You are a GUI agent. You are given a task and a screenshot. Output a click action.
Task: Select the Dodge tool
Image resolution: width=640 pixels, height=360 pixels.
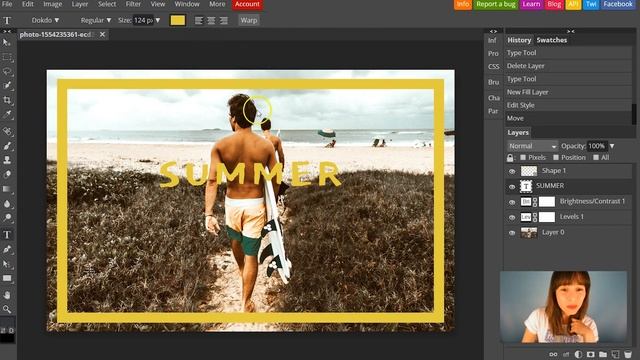click(x=7, y=218)
